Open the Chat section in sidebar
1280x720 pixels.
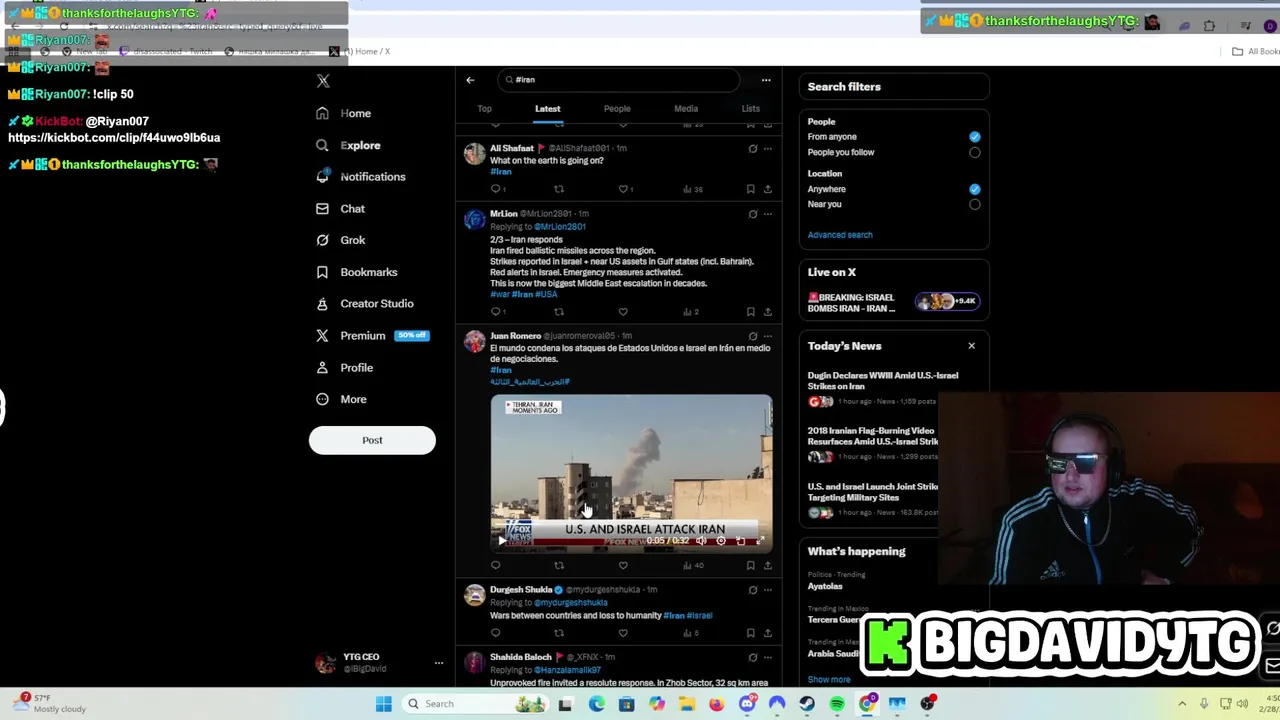340,209
